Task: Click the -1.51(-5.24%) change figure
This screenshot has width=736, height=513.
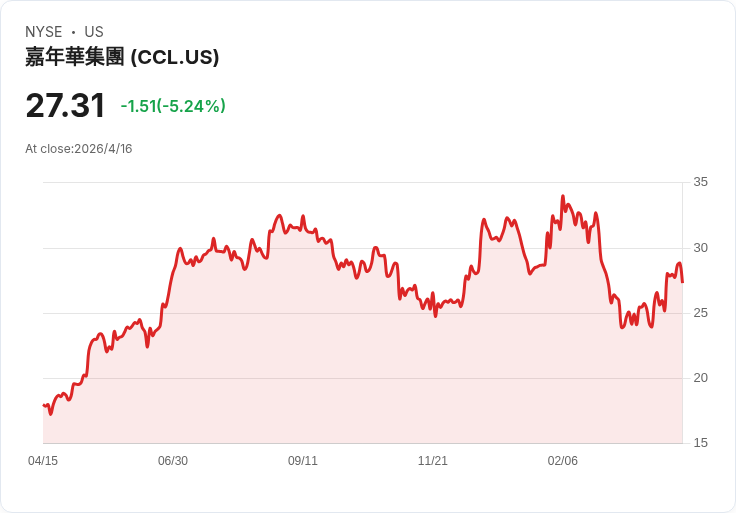Action: point(173,106)
